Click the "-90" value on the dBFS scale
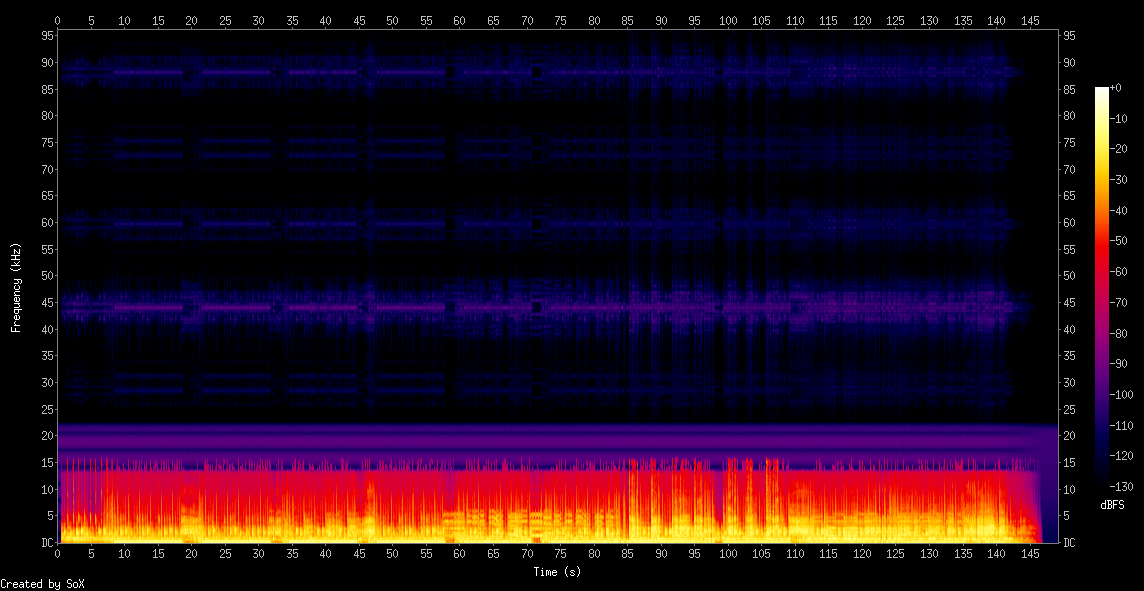The height and width of the screenshot is (591, 1144). point(1118,363)
